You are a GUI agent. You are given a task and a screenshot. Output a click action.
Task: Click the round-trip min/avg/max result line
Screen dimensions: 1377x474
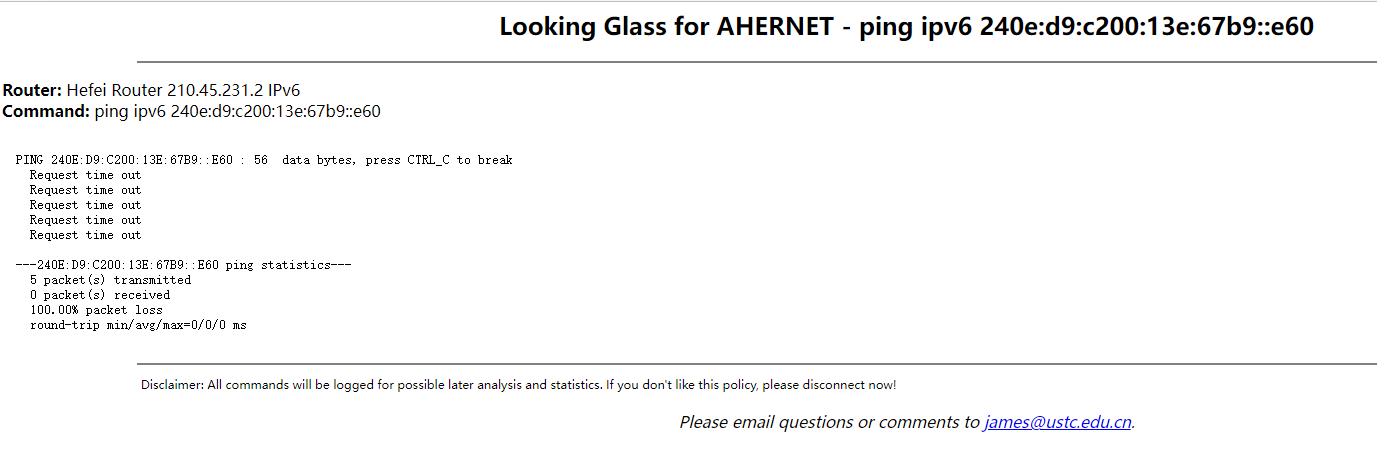(x=138, y=325)
